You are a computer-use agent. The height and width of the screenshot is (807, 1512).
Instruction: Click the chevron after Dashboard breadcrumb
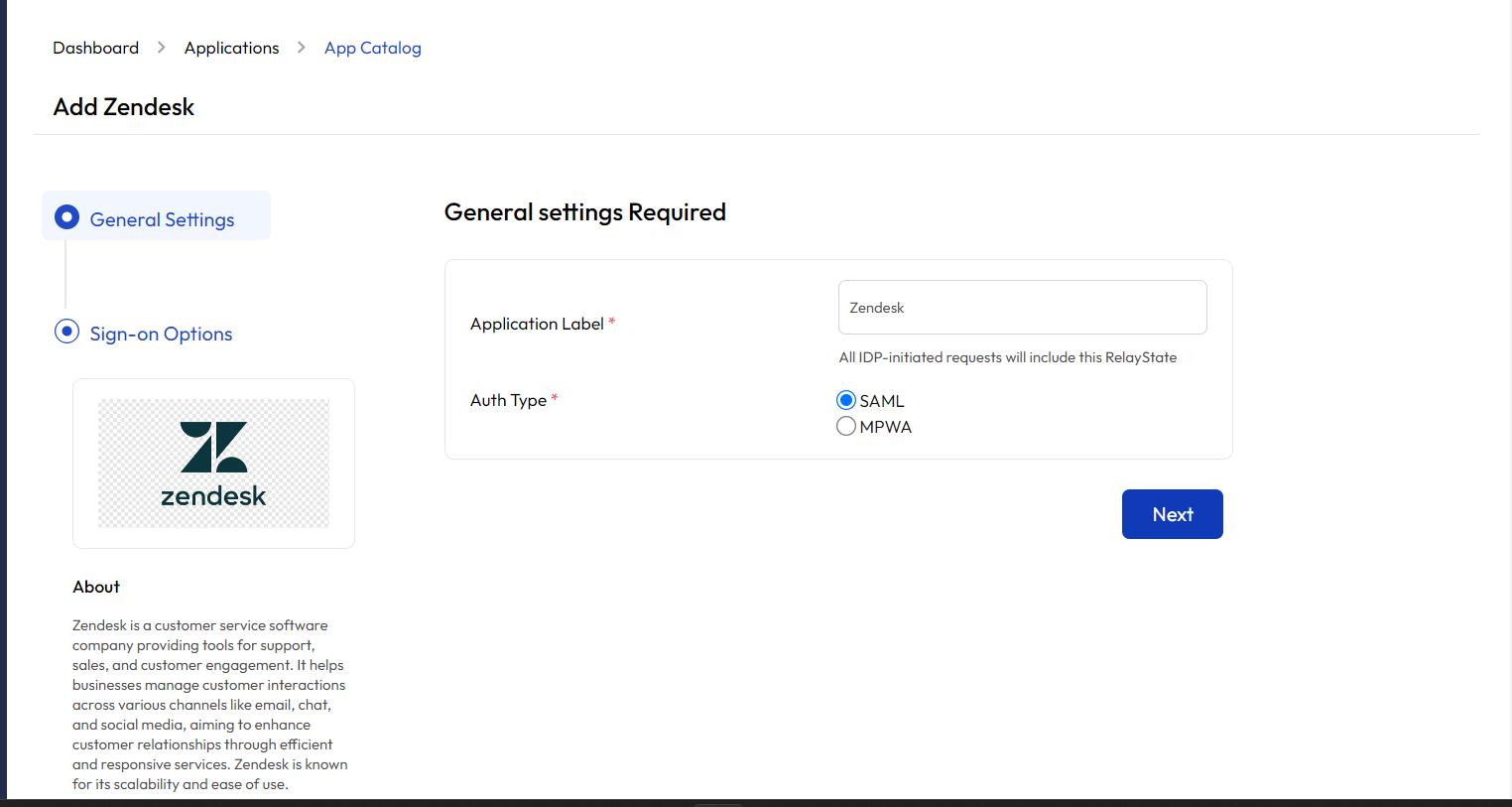pos(162,48)
